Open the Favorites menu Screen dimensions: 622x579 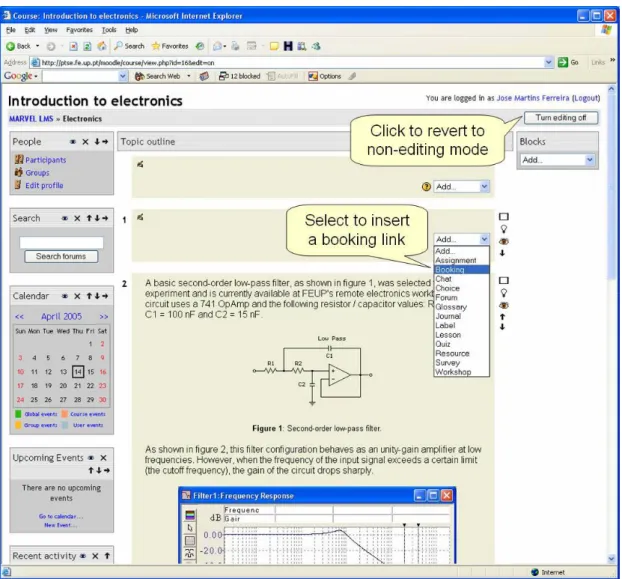point(79,30)
